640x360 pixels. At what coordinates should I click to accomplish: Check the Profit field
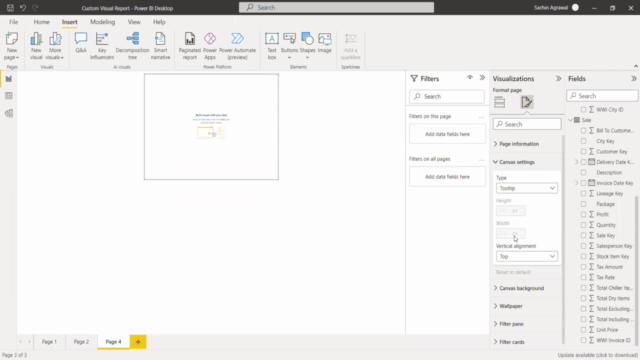pos(583,214)
